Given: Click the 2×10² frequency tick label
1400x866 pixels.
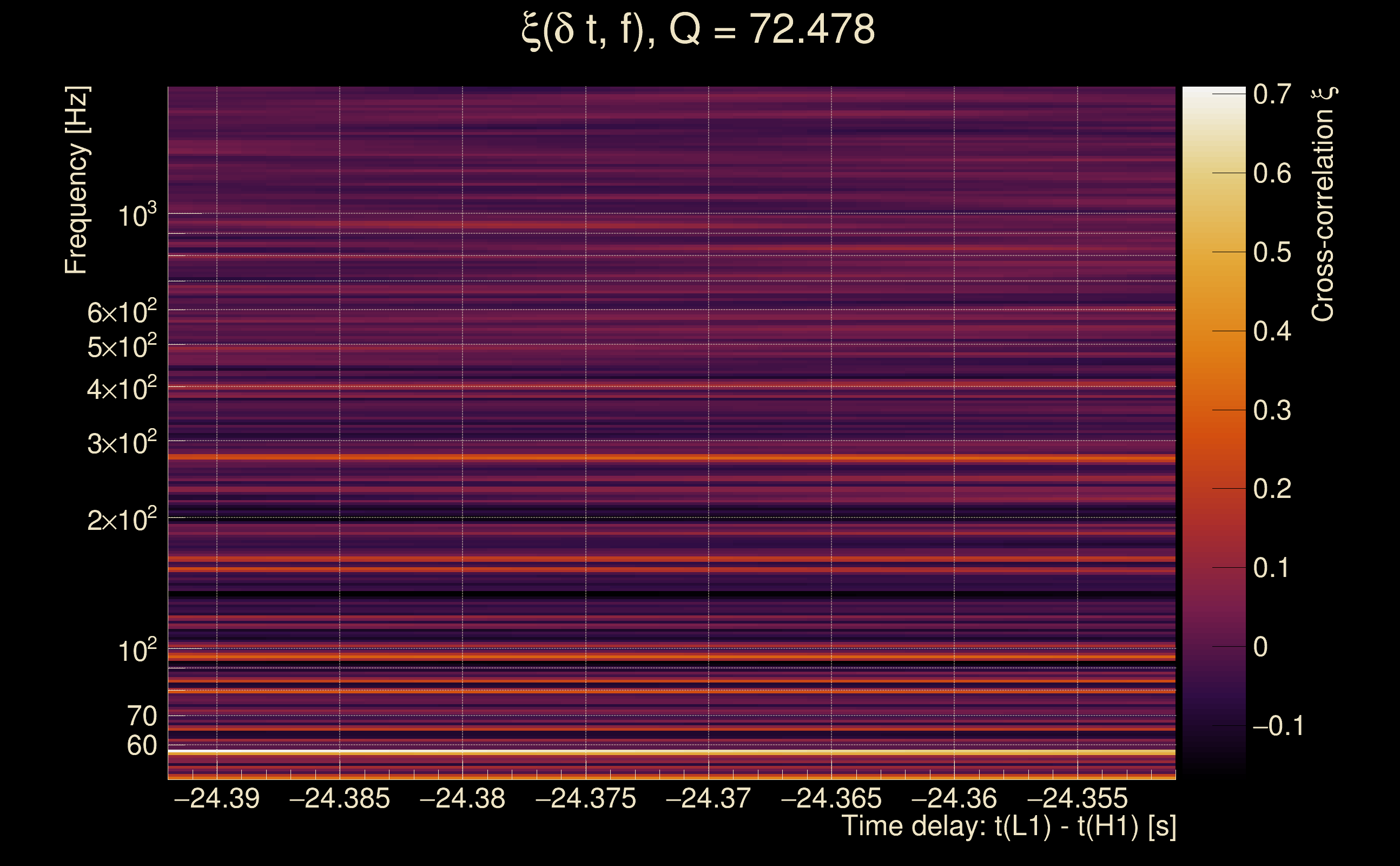Looking at the screenshot, I should (x=122, y=520).
